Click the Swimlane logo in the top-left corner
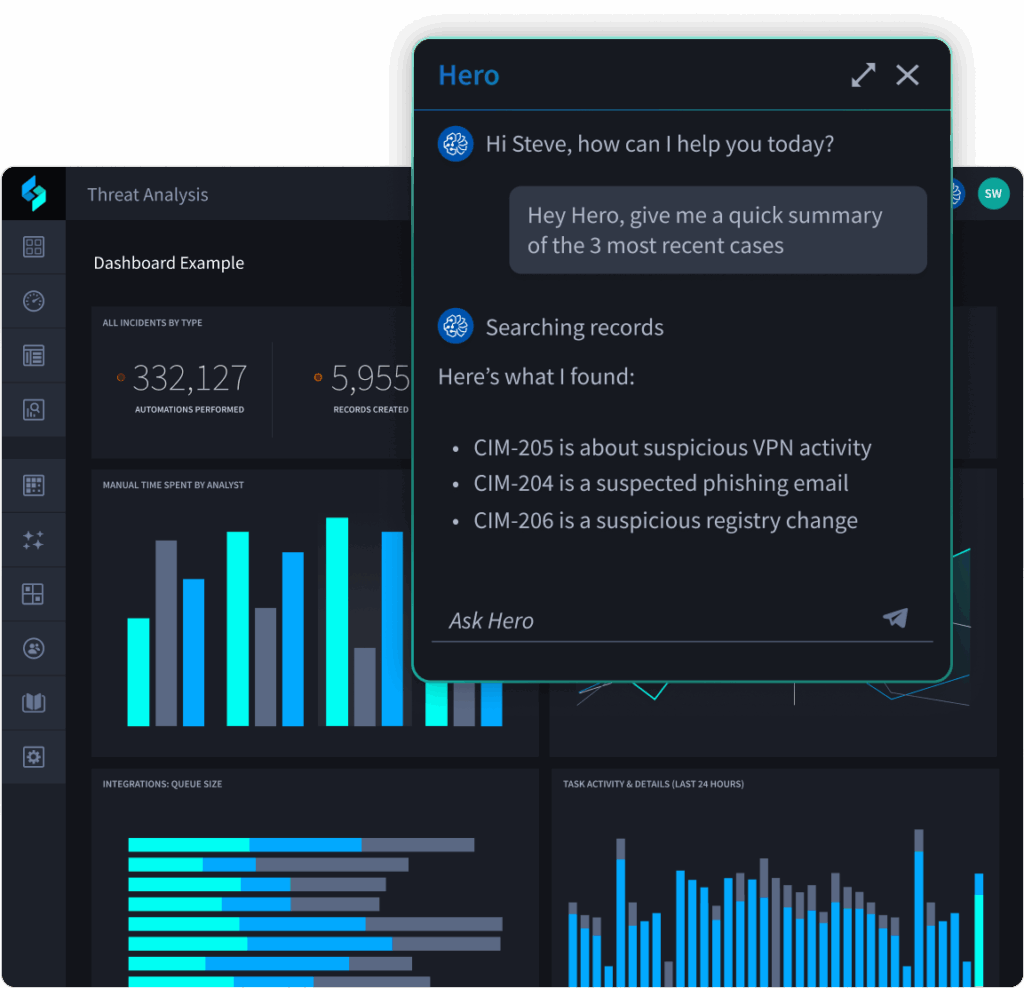1024x988 pixels. (33, 193)
